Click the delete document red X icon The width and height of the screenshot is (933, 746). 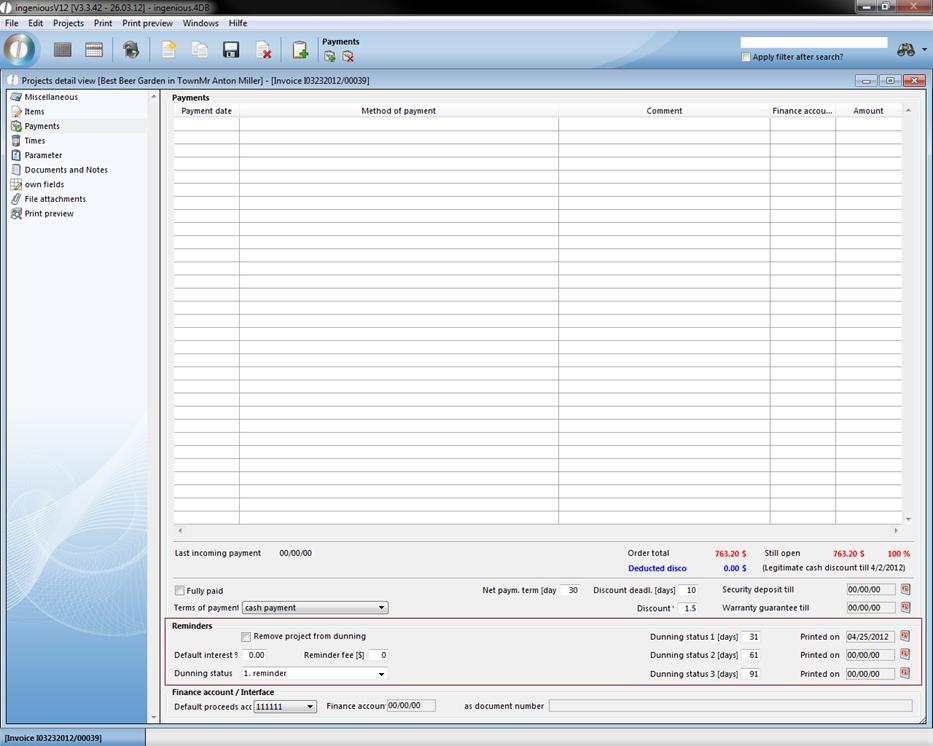coord(263,50)
